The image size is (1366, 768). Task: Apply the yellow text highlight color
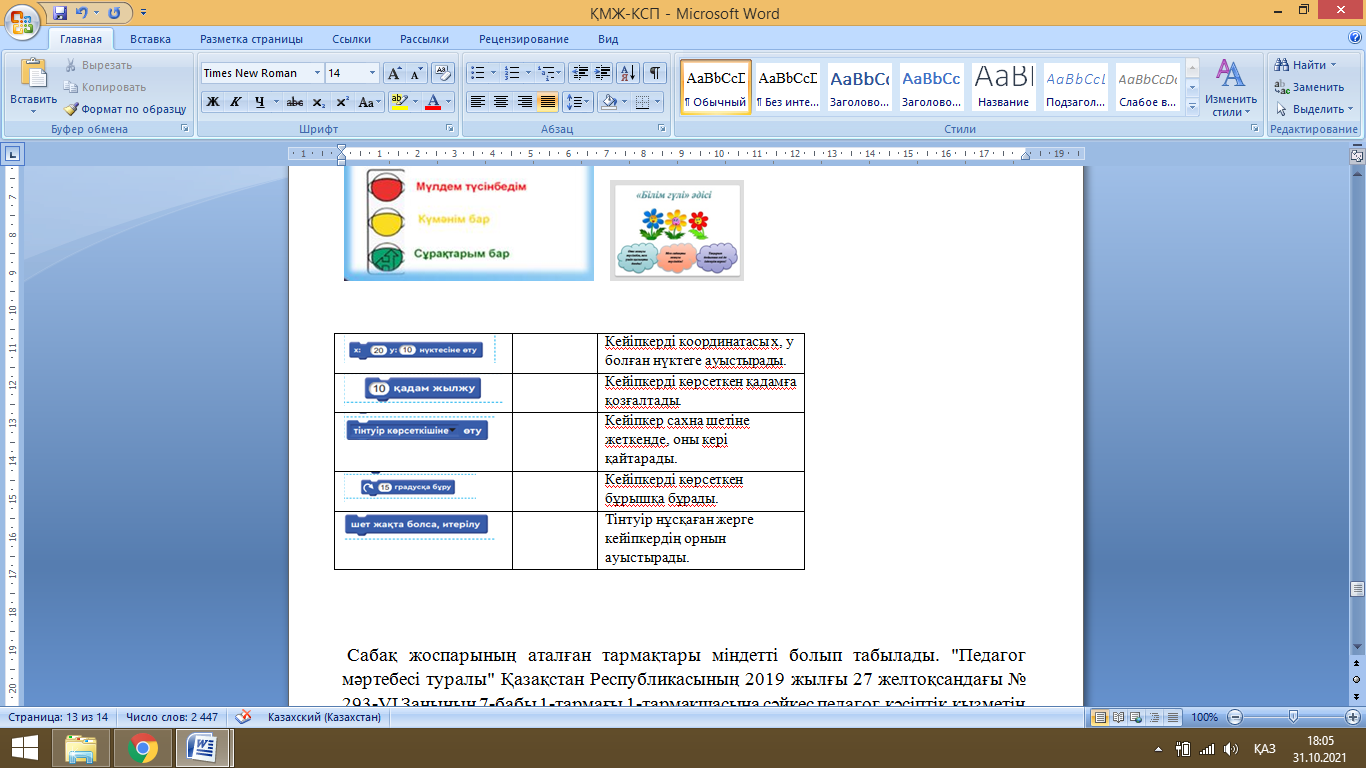click(398, 102)
